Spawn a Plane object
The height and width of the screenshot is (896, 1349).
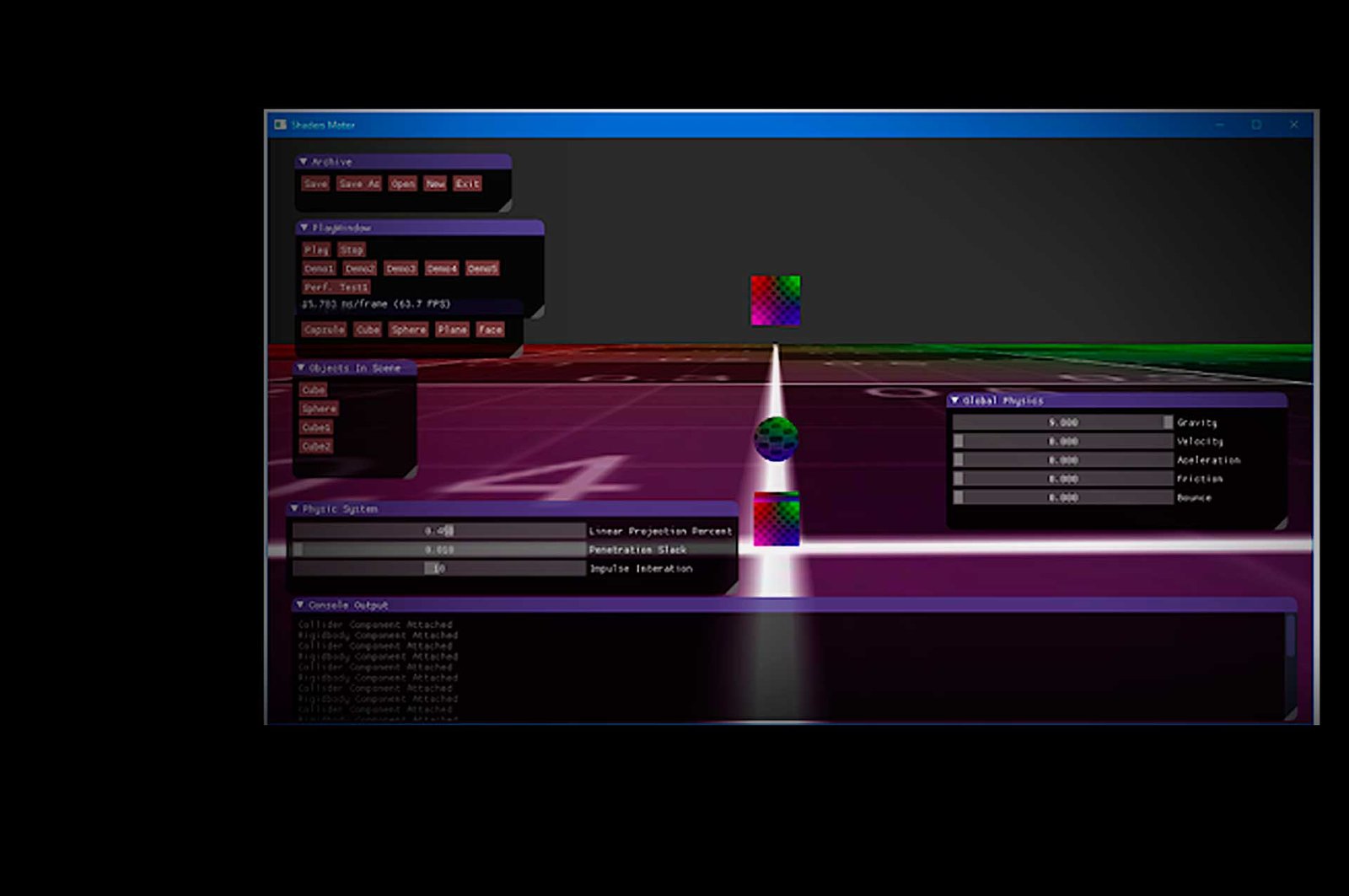click(x=452, y=330)
